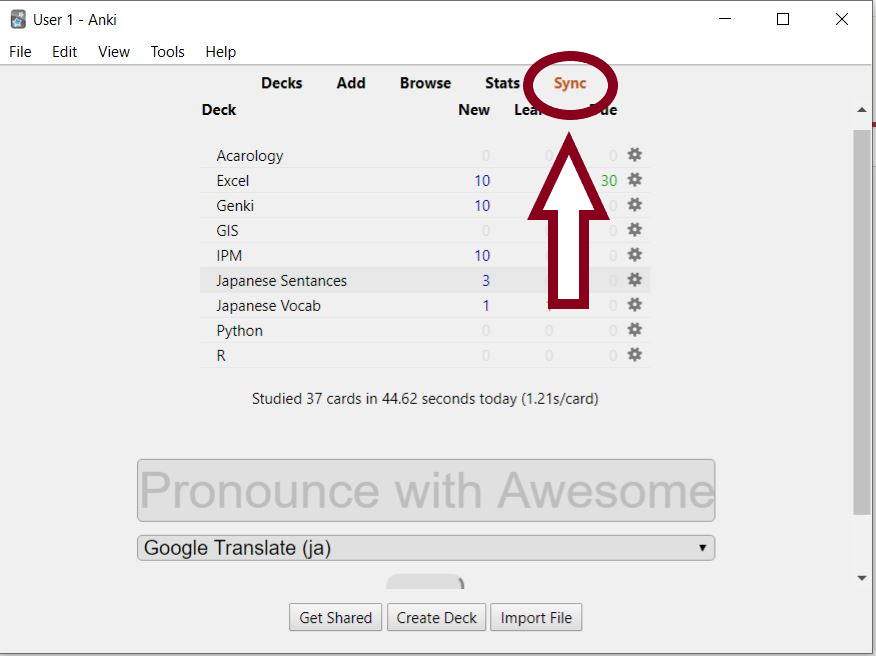Screen dimensions: 876x656
Task: Open Genki deck options gear
Action: 634,205
